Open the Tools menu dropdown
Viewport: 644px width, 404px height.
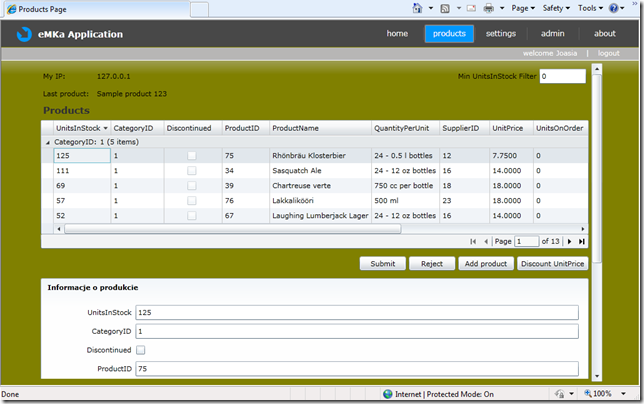591,8
